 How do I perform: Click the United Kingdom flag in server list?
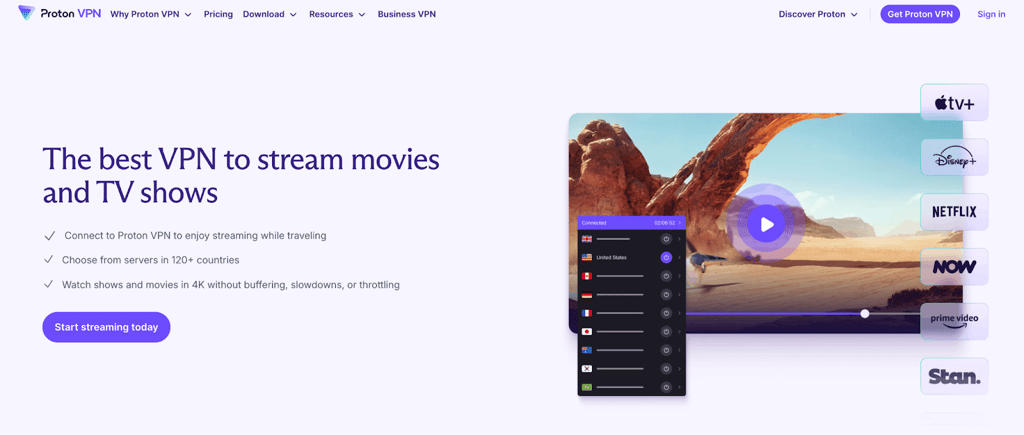click(x=586, y=239)
